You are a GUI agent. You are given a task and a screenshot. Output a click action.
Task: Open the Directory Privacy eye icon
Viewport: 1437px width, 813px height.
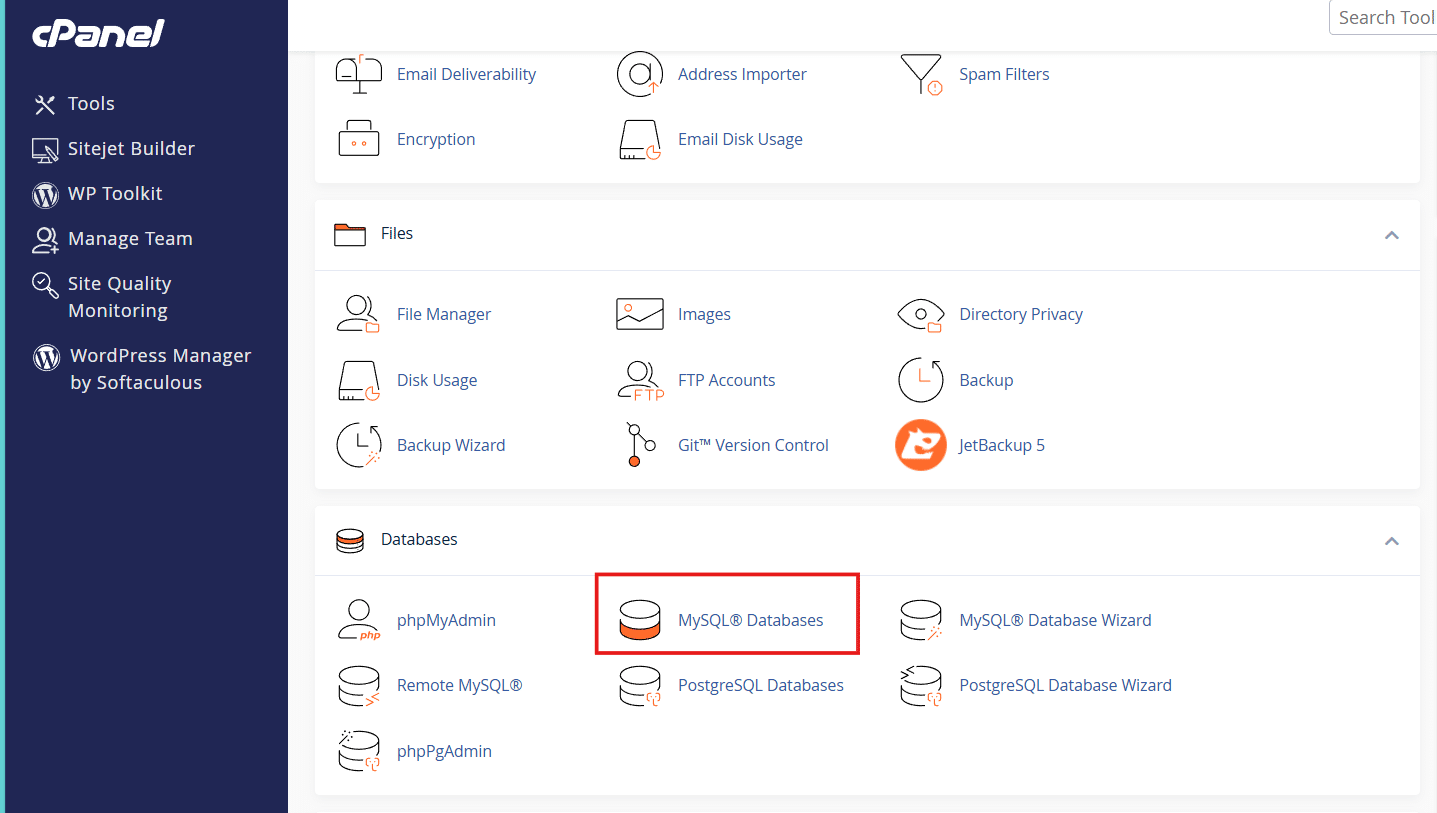coord(921,314)
